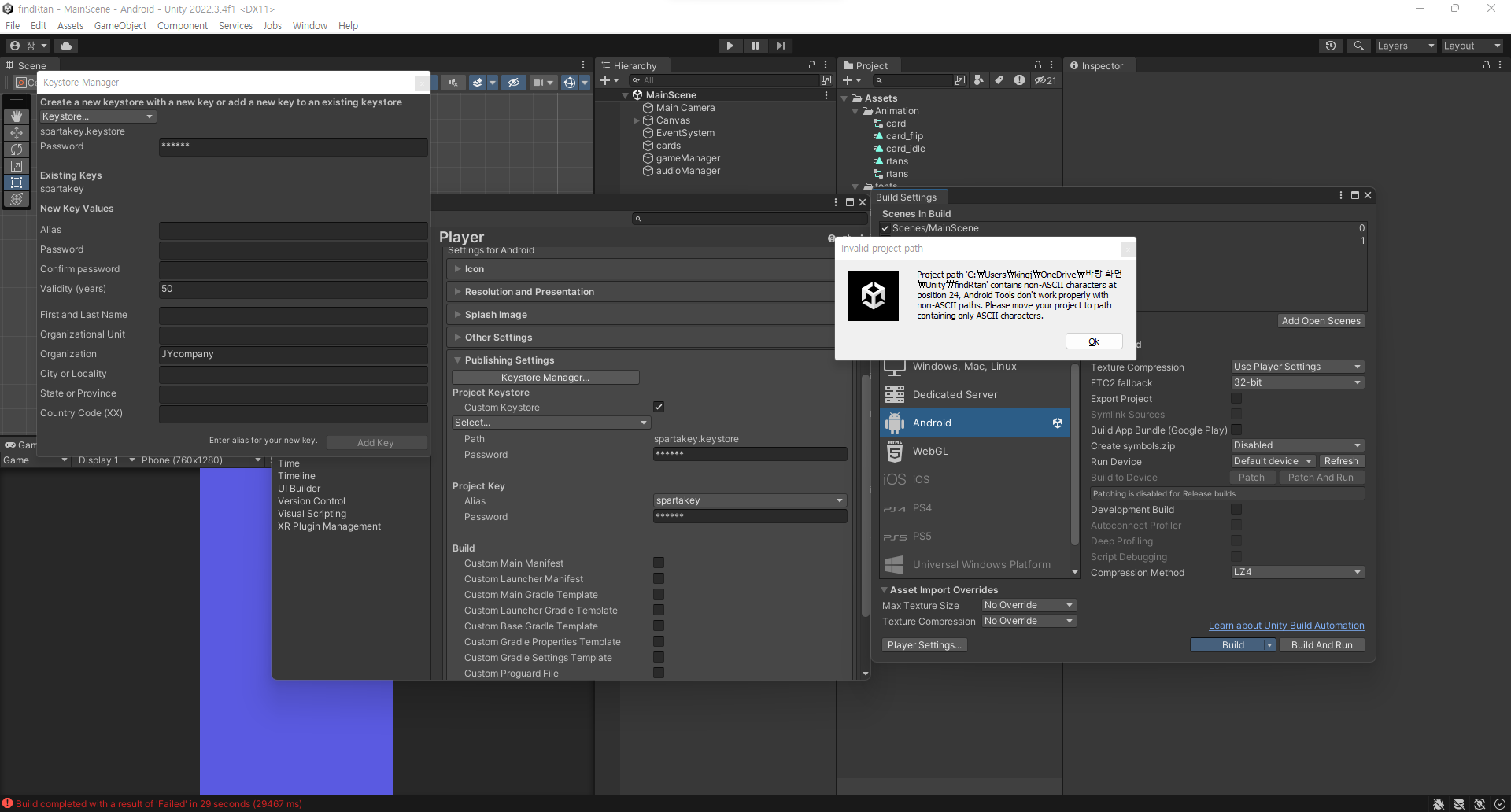
Task: Check the Custom Main Gradle Template checkbox
Action: (x=659, y=595)
